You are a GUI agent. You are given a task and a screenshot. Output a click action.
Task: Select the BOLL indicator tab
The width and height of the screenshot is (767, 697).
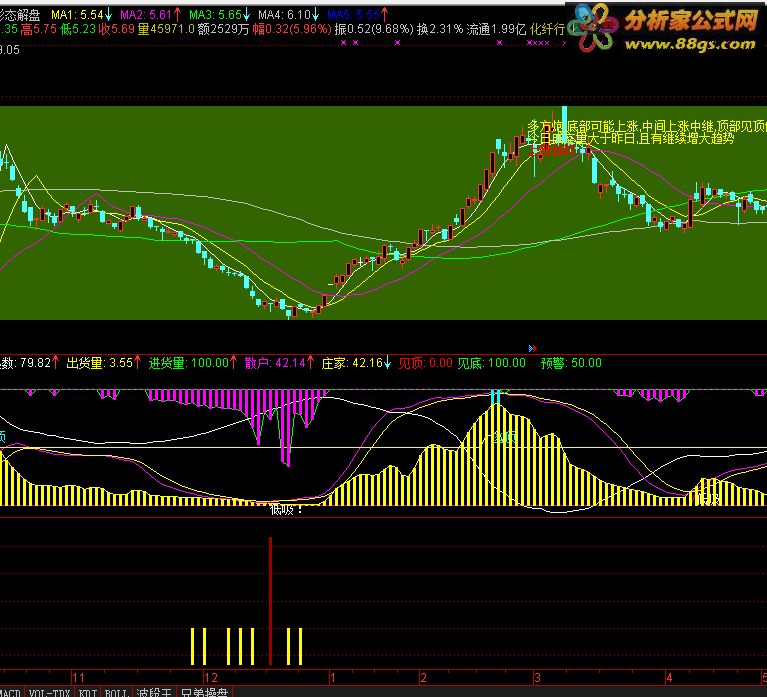[x=116, y=692]
